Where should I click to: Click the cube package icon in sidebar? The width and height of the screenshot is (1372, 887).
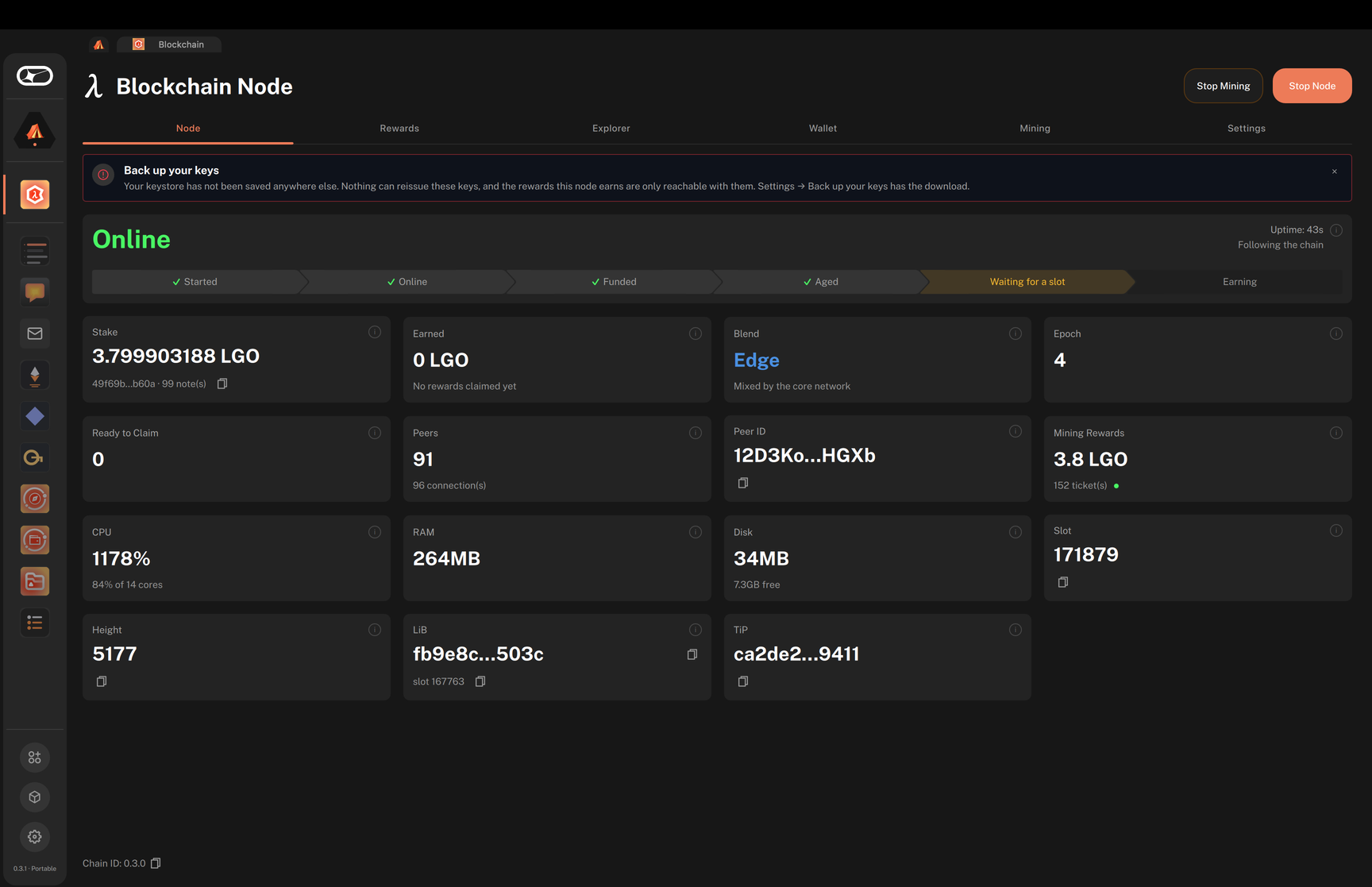(35, 797)
